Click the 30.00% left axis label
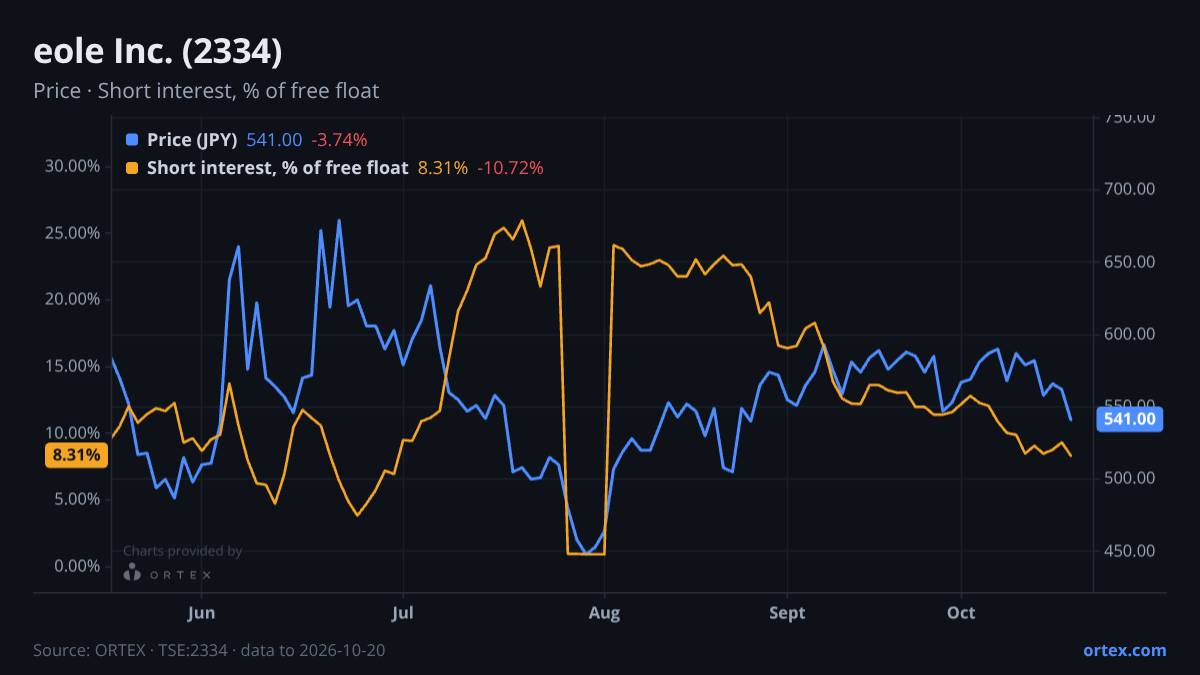1200x675 pixels. tap(73, 166)
